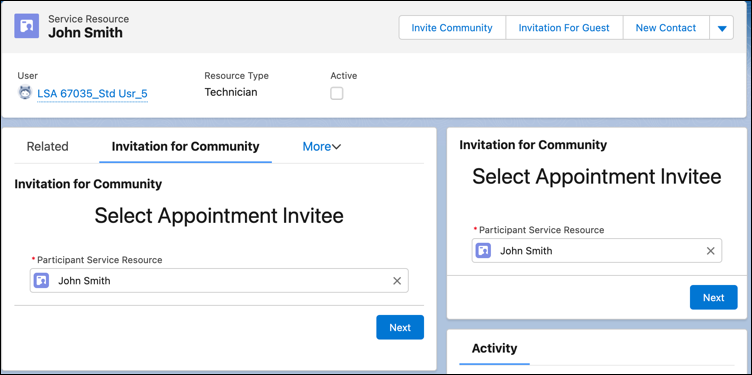Image resolution: width=752 pixels, height=375 pixels.
Task: Click the Service Resource header label
Action: click(x=88, y=19)
